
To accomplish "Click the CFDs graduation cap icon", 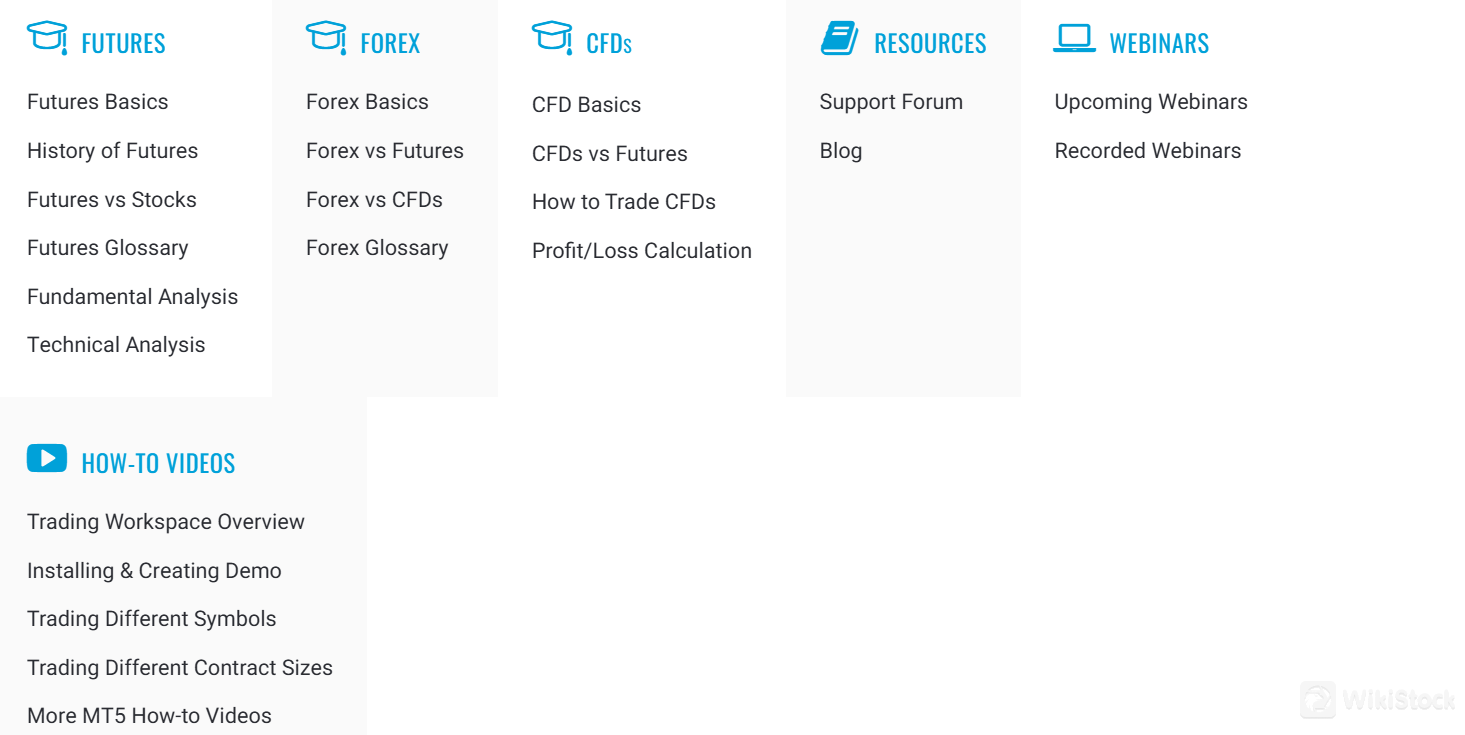I will pos(552,38).
